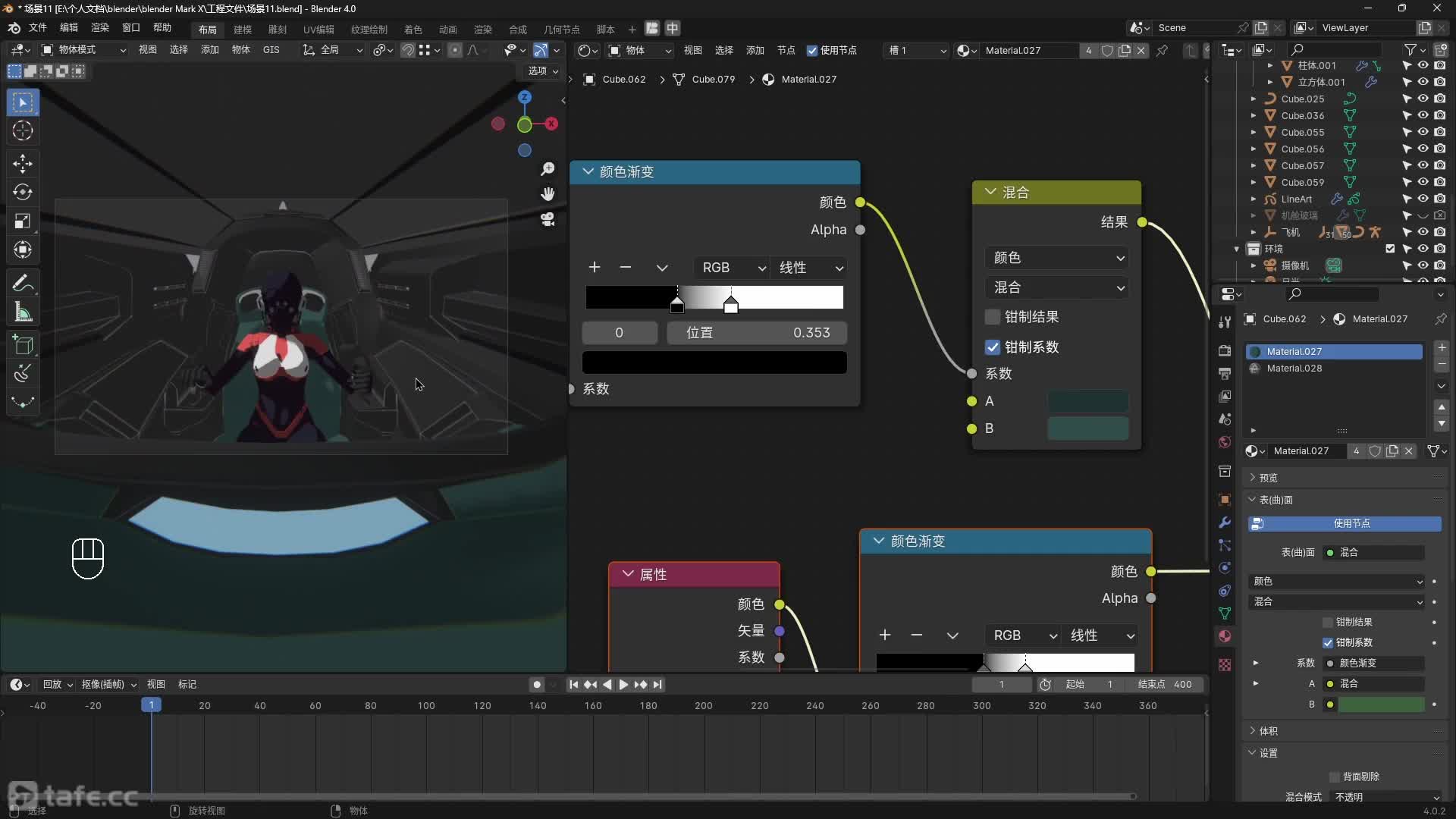
Task: Click 选项 button in viewport
Action: pos(543,71)
